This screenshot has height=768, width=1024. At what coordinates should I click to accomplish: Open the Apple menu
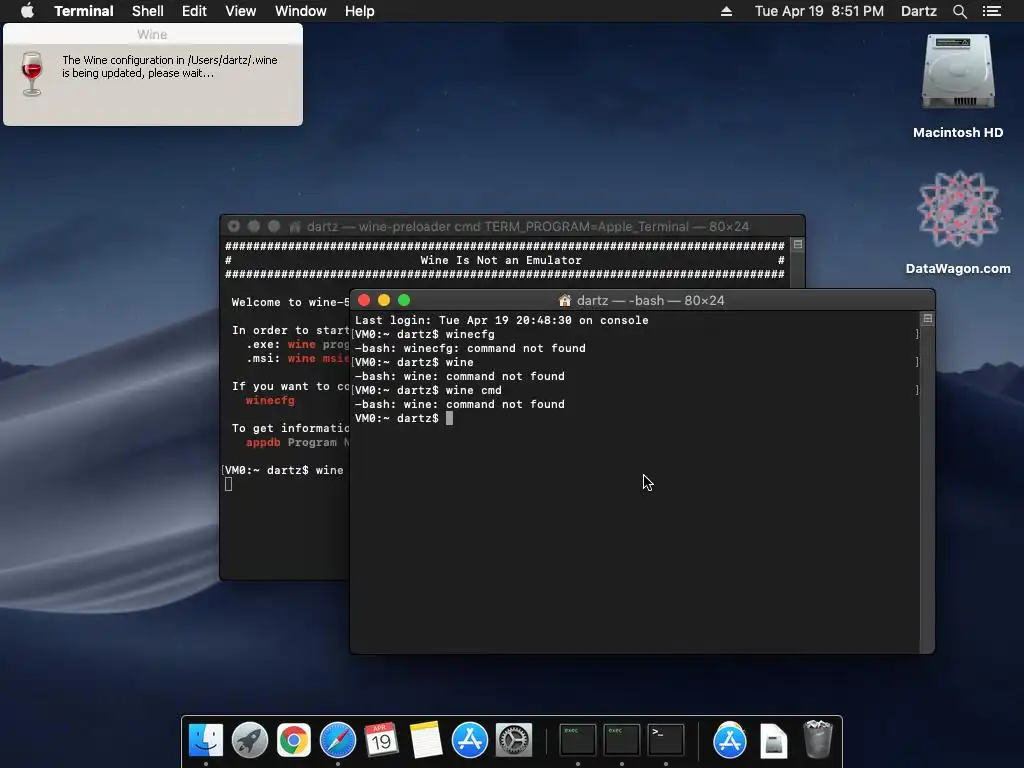[27, 11]
